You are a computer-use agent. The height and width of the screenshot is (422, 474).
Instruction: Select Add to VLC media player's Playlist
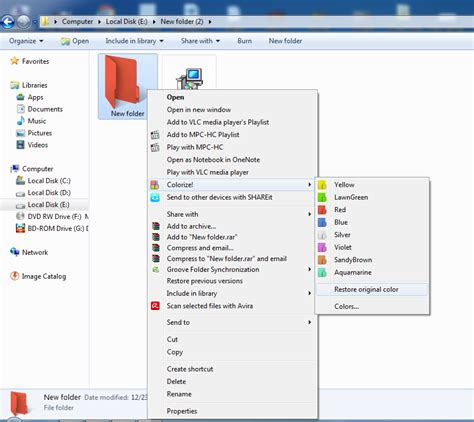218,122
